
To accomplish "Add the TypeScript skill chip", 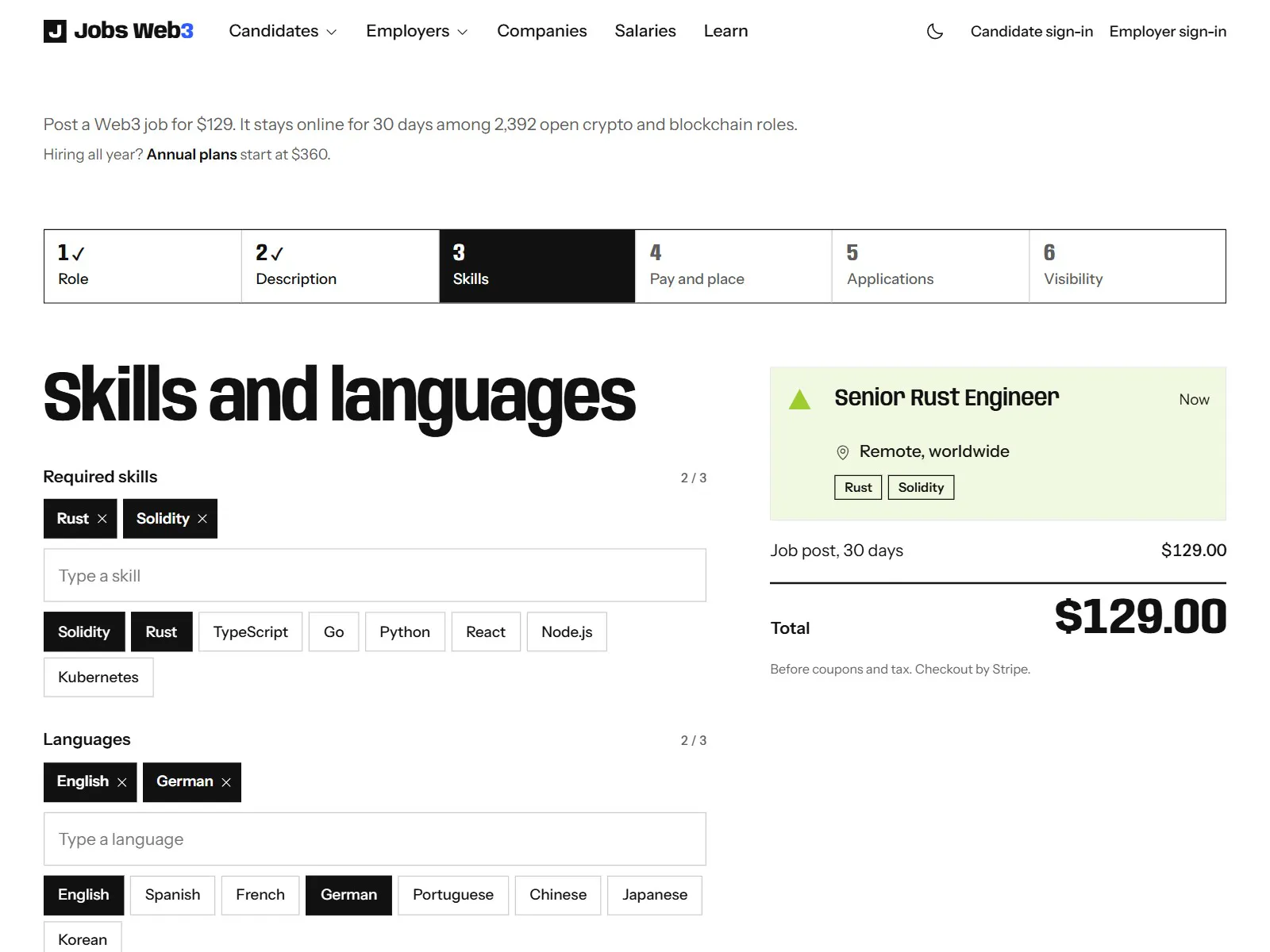I will coord(251,631).
